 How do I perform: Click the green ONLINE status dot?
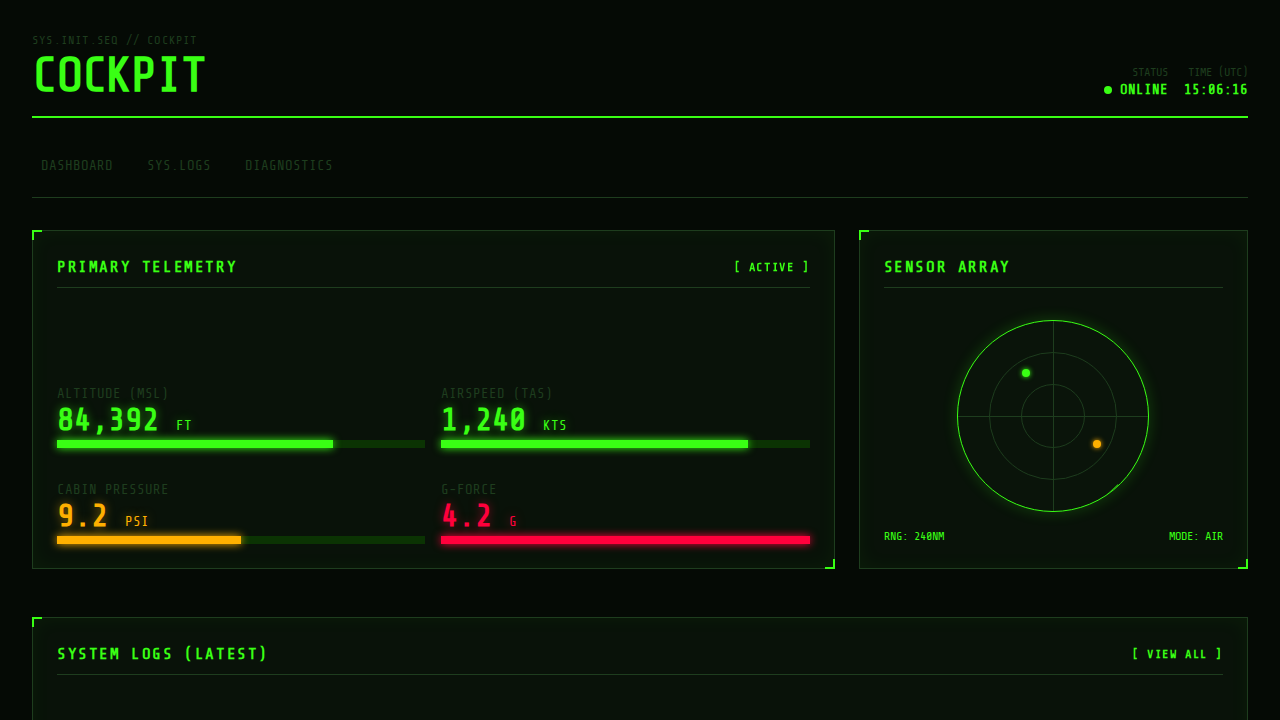(x=1108, y=90)
